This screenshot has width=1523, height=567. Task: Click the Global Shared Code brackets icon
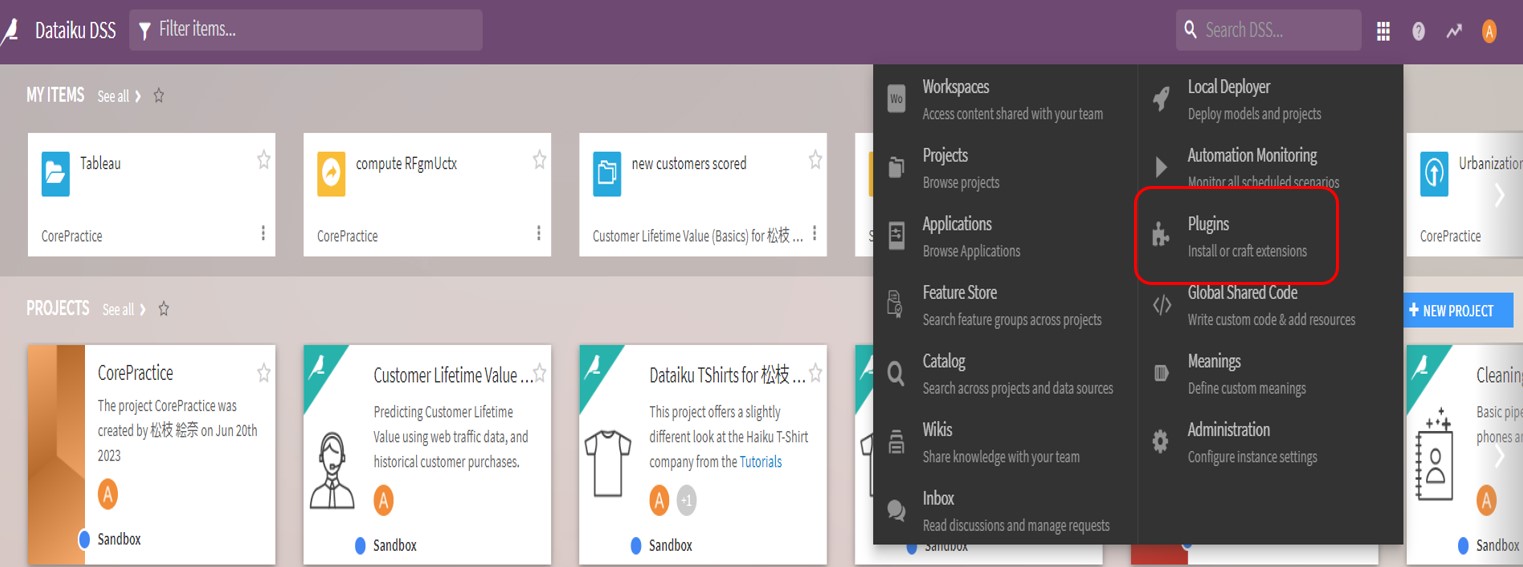click(x=1161, y=305)
